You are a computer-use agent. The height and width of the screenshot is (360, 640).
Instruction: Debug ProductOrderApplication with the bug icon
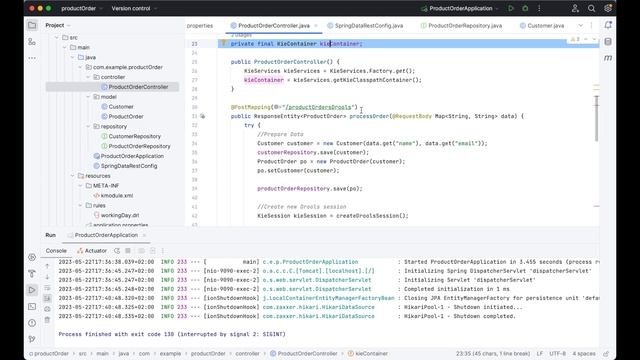pos(525,8)
